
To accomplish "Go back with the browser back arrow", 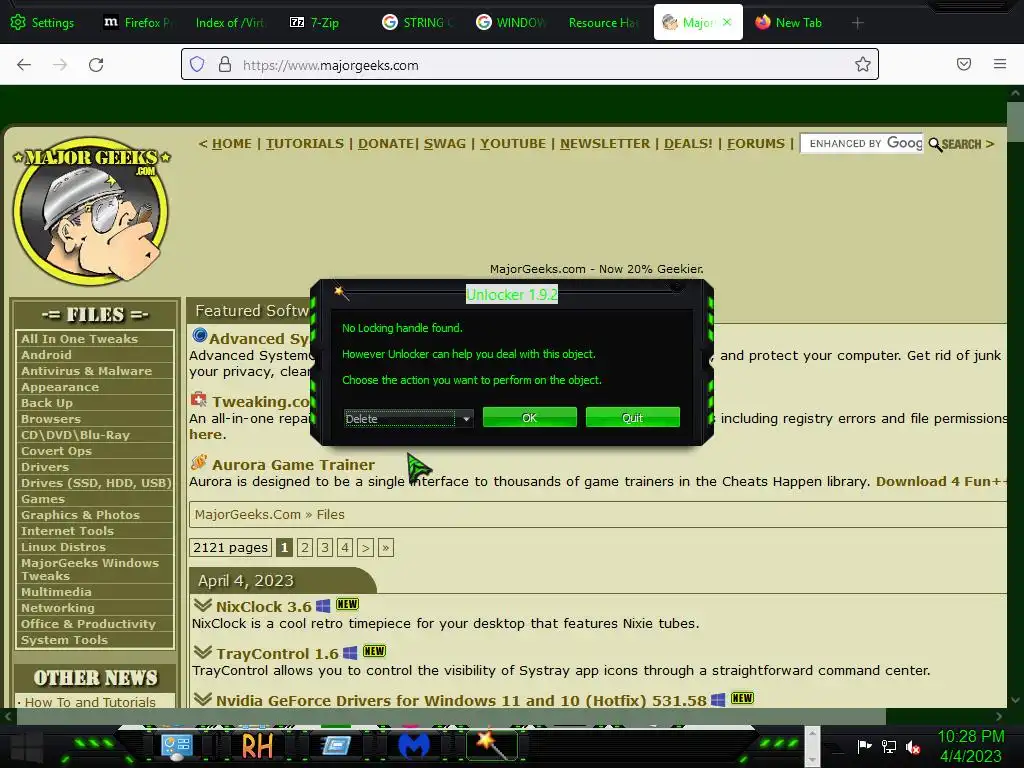I will 24,65.
